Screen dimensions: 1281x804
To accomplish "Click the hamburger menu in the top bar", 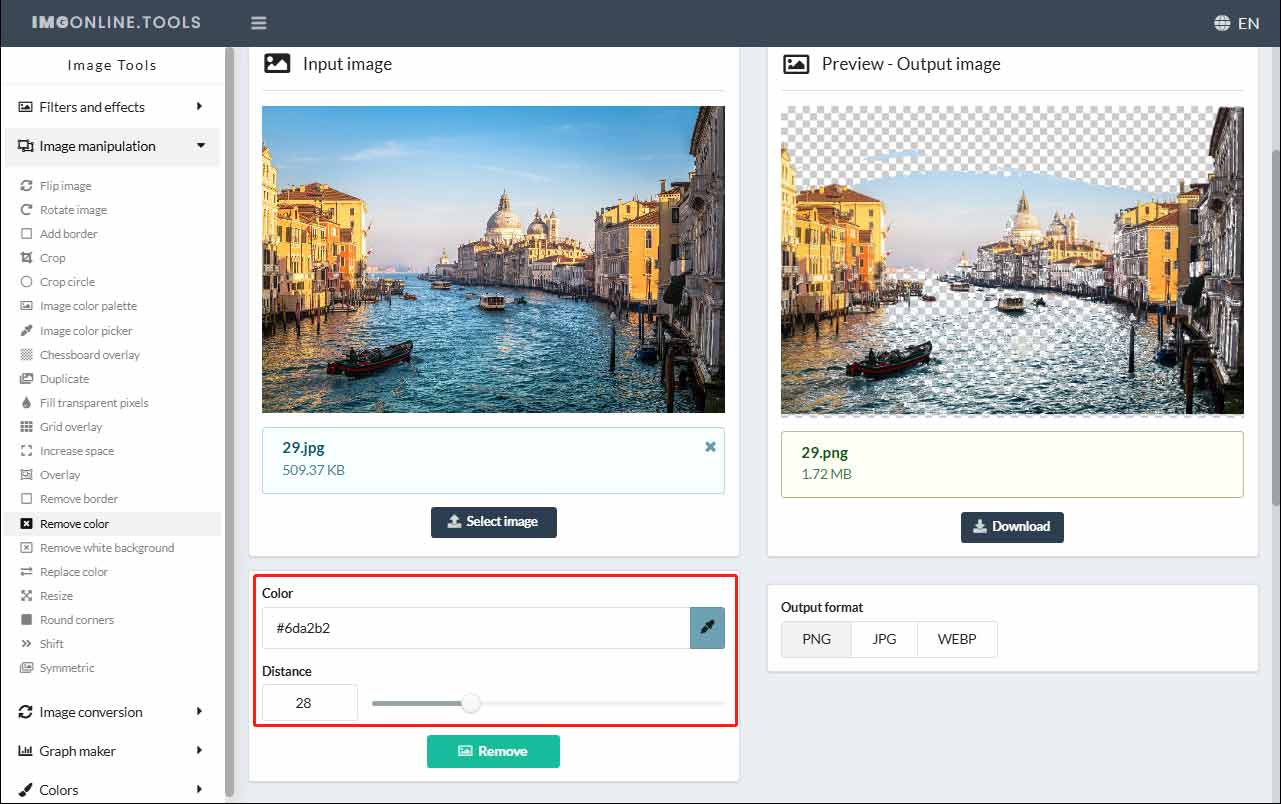I will click(x=258, y=21).
